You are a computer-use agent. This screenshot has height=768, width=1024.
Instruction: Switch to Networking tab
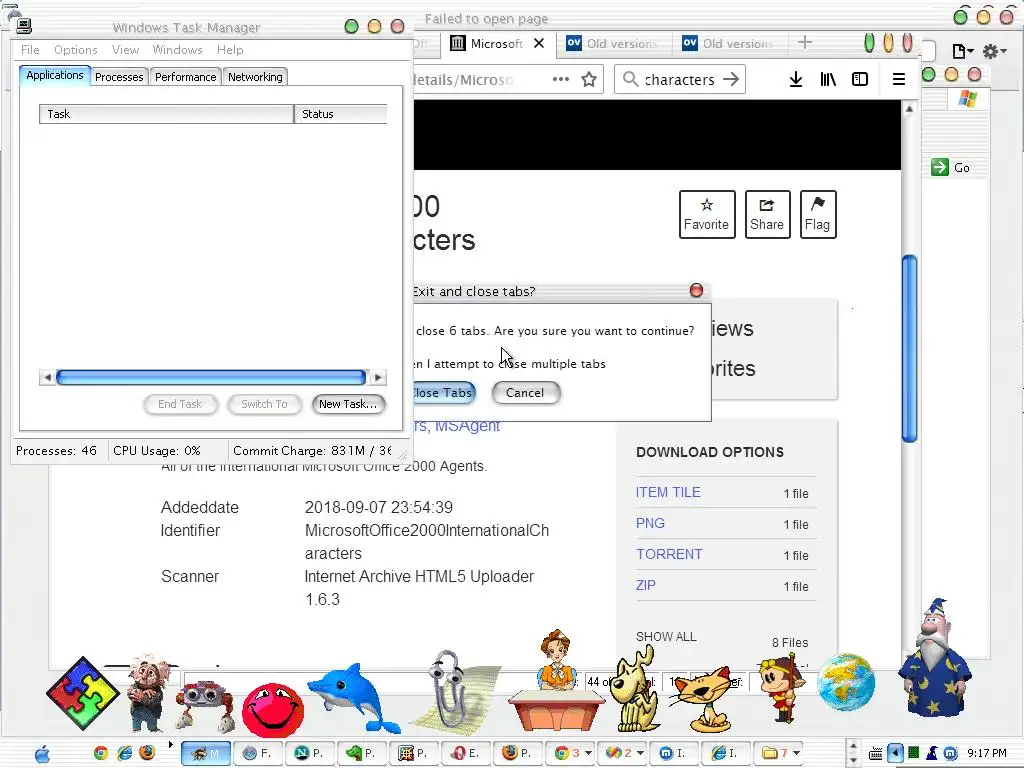click(x=255, y=76)
